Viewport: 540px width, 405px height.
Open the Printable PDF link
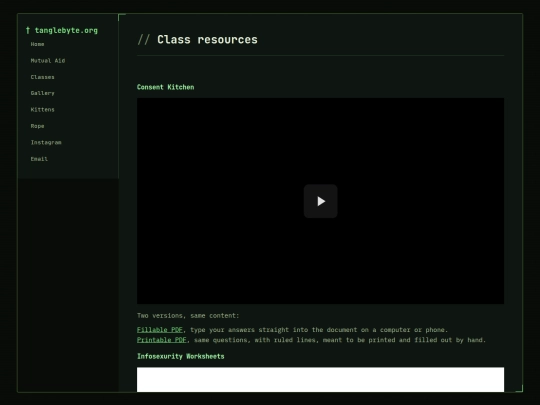pos(162,340)
